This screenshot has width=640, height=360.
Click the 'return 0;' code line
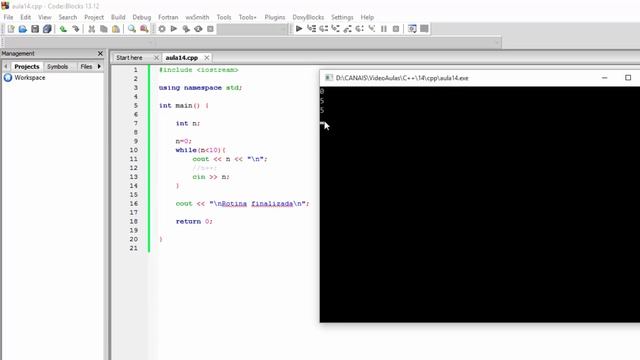point(194,222)
